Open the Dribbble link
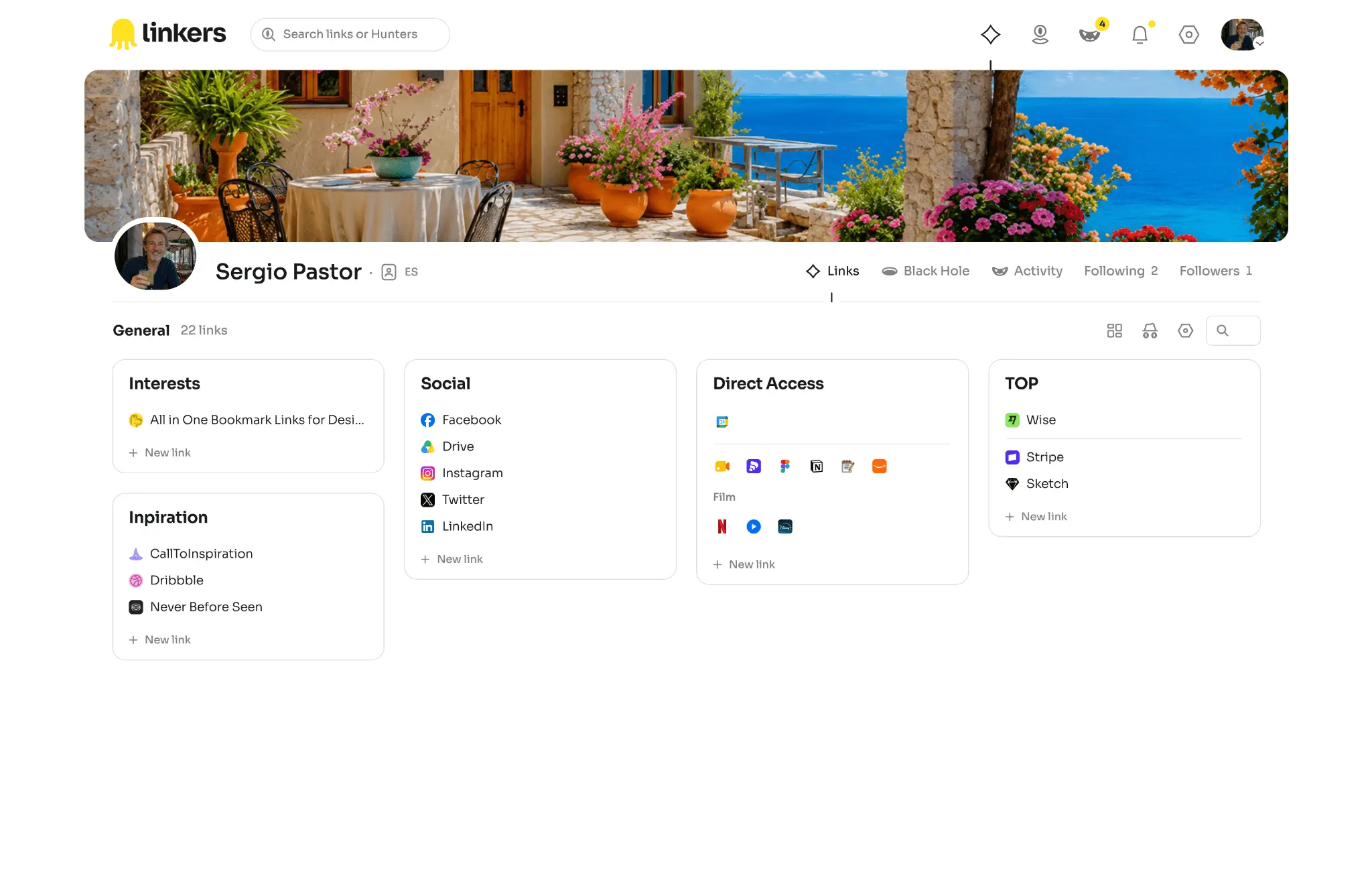This screenshot has height=874, width=1372. [166, 580]
